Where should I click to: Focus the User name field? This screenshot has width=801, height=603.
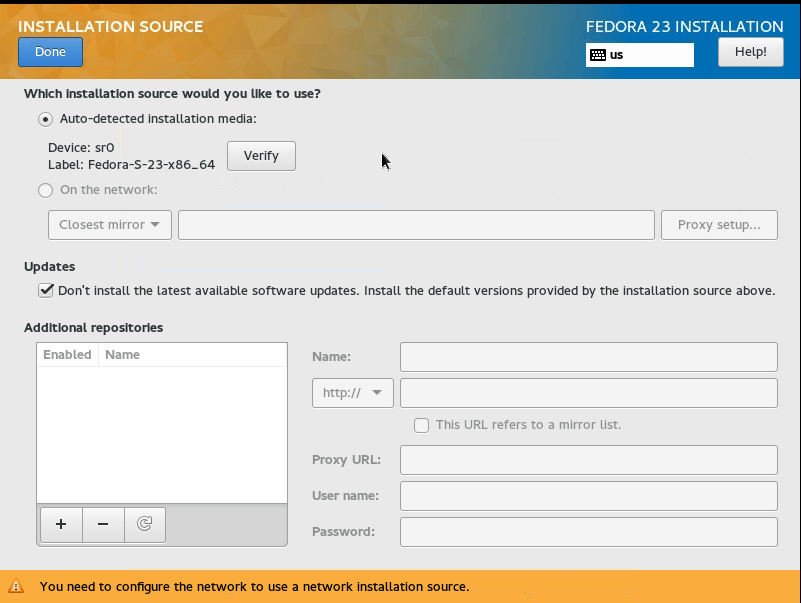588,496
